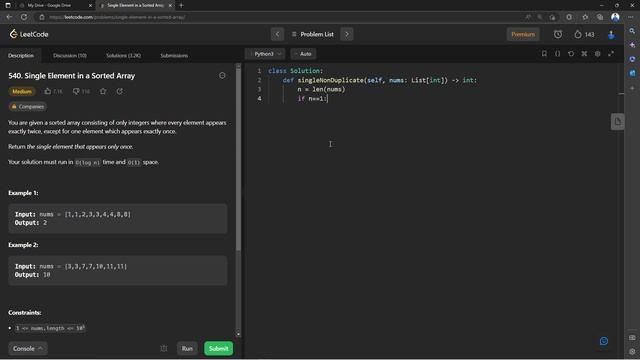Open the browser settings and more menu
Viewport: 640px width, 360px height.
click(631, 17)
